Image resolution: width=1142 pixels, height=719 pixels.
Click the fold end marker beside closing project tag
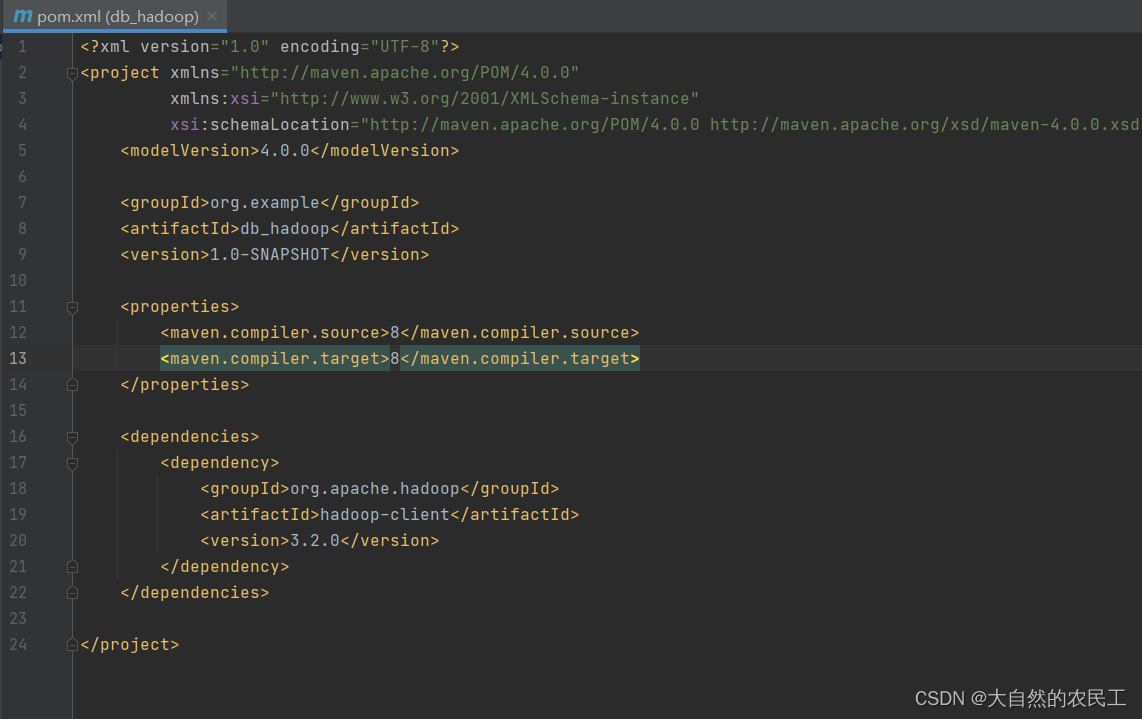(x=72, y=645)
